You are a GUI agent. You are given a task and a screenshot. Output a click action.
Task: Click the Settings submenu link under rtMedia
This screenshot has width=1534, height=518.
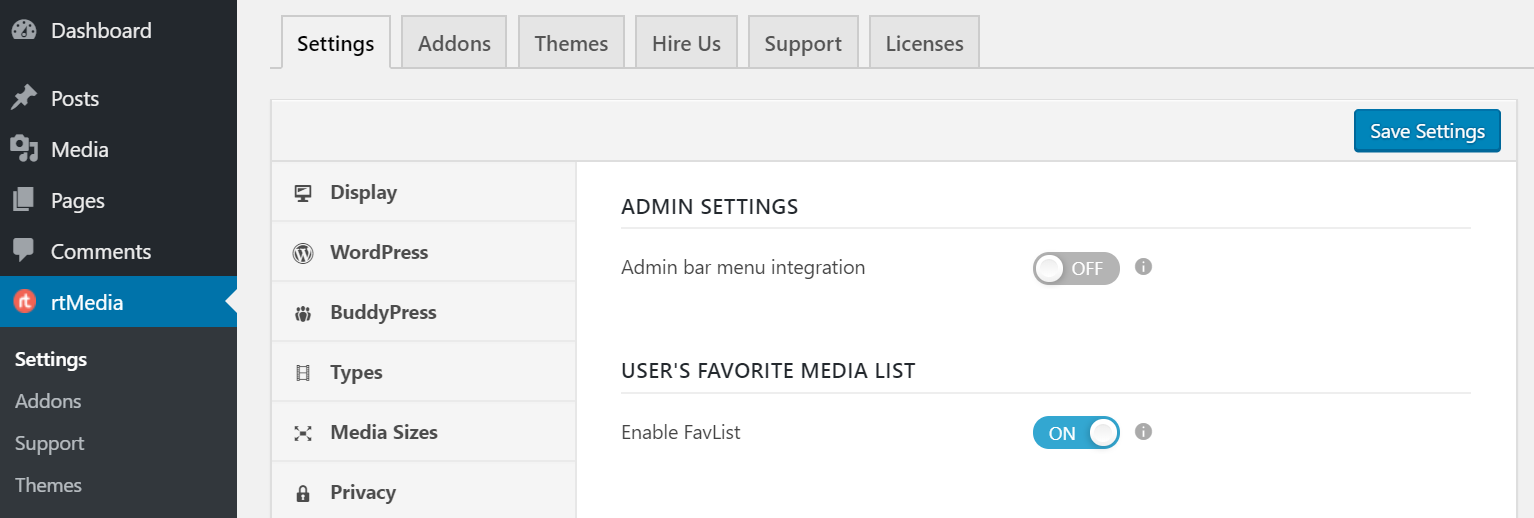click(x=51, y=359)
